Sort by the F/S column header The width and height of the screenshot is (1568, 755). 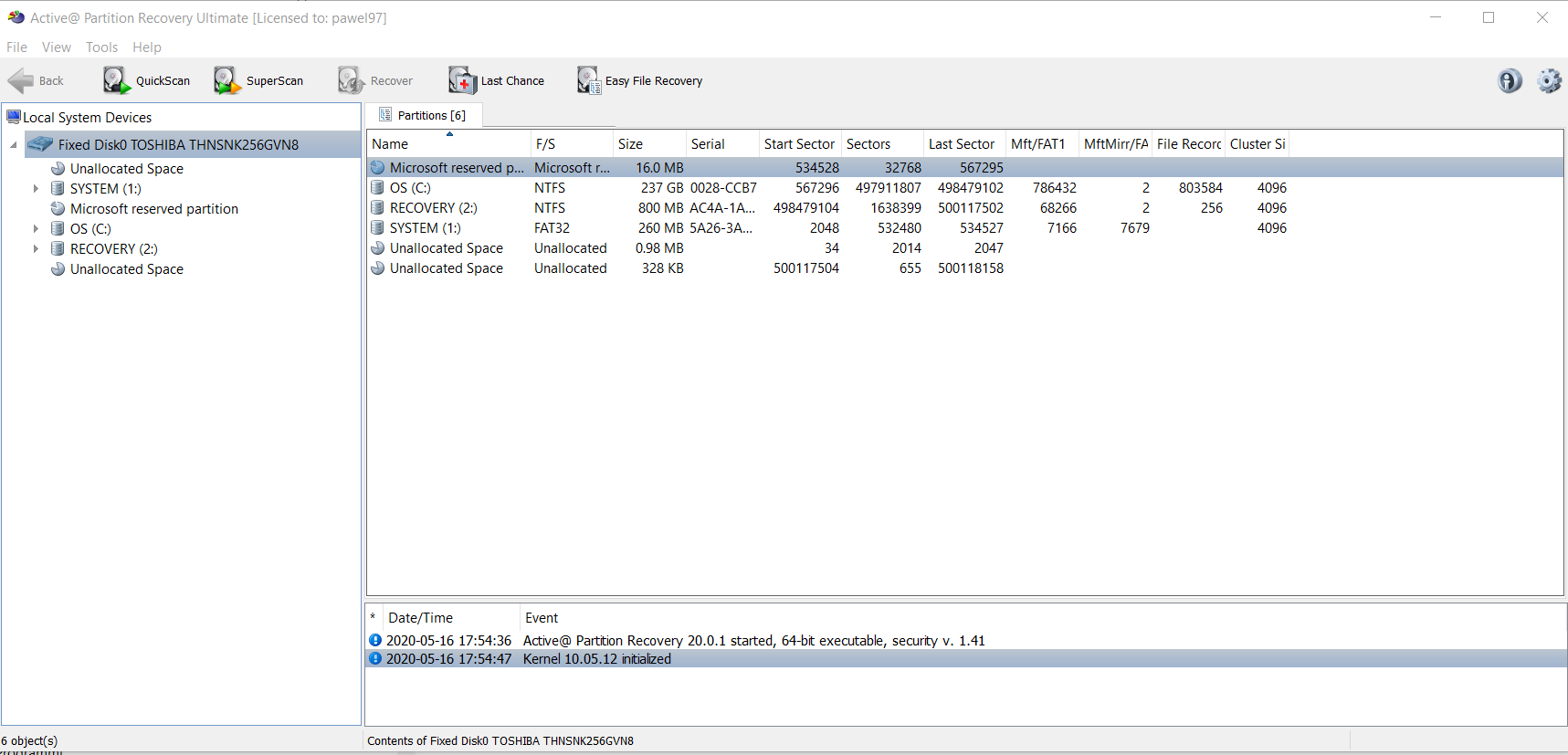pos(572,144)
